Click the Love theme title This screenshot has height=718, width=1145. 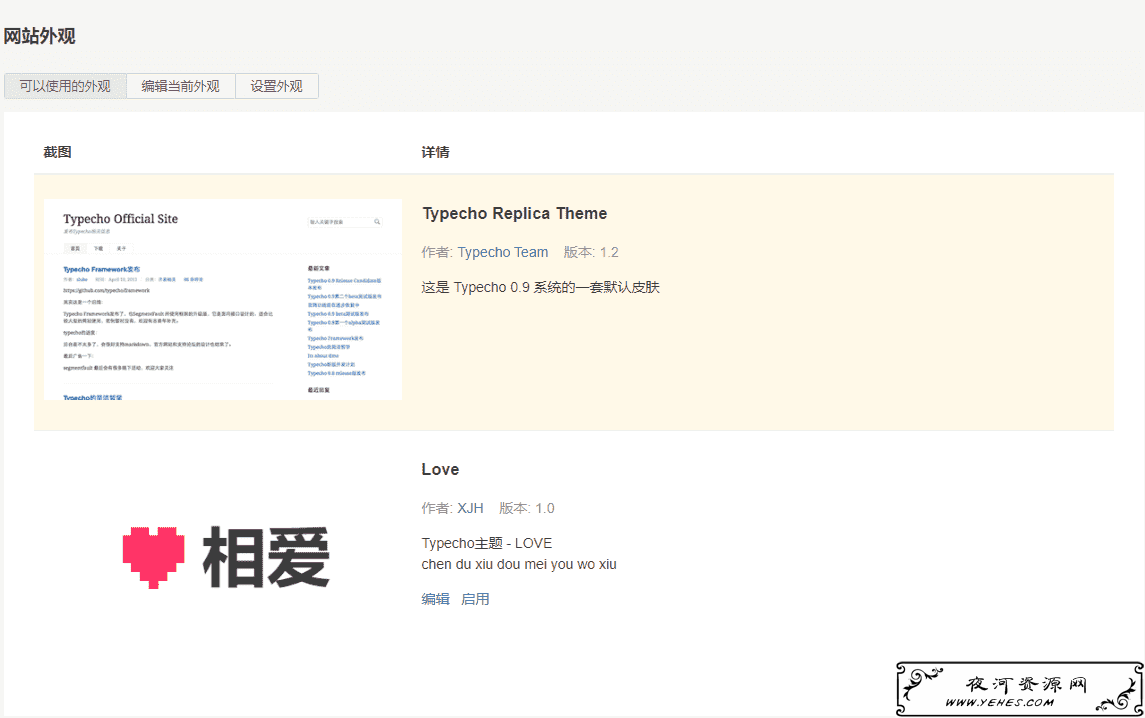pos(440,470)
